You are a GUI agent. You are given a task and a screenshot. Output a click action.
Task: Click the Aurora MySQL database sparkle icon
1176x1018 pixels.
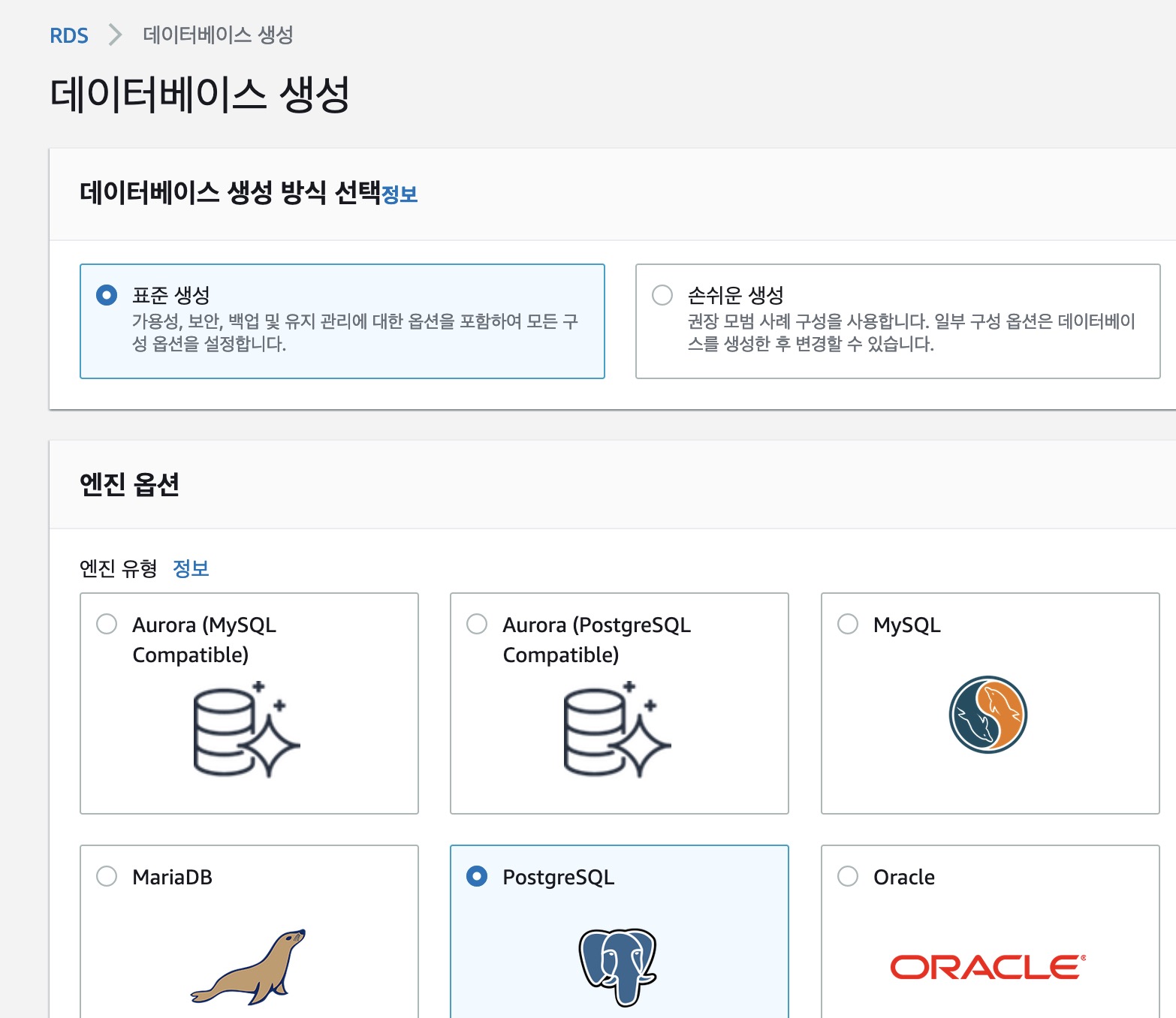tap(247, 729)
